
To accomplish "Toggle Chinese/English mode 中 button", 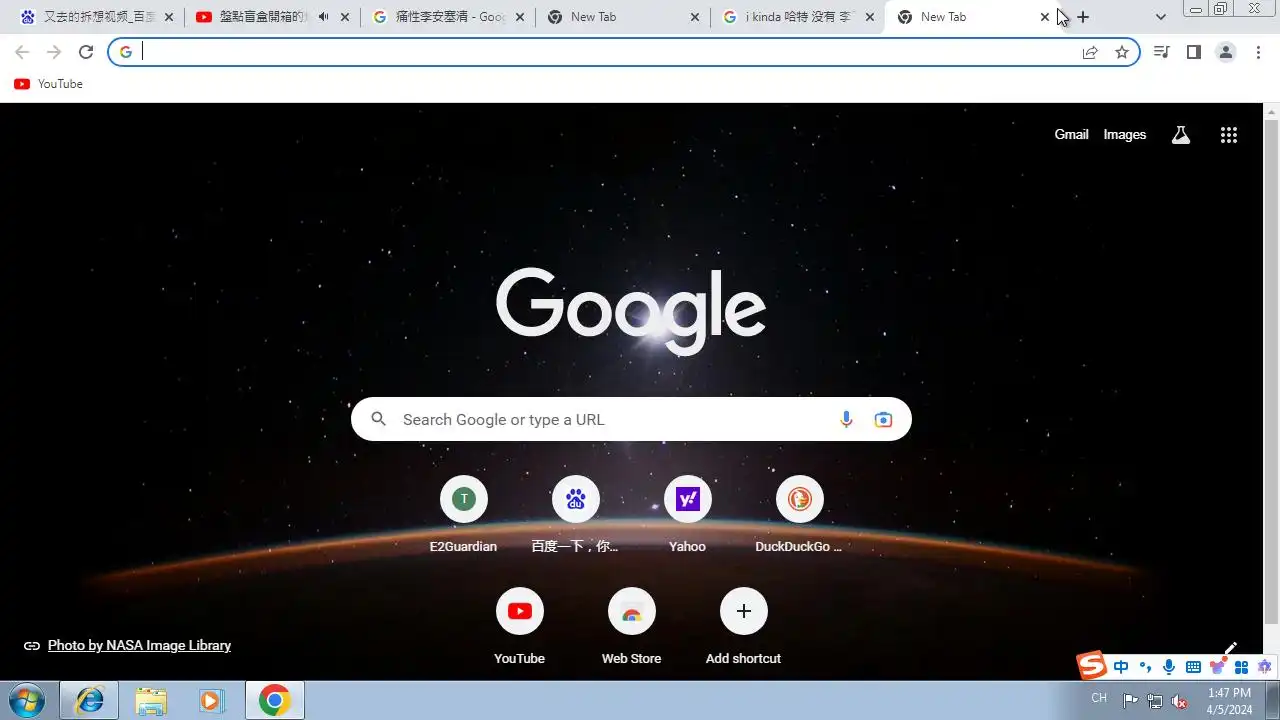I will 1121,667.
